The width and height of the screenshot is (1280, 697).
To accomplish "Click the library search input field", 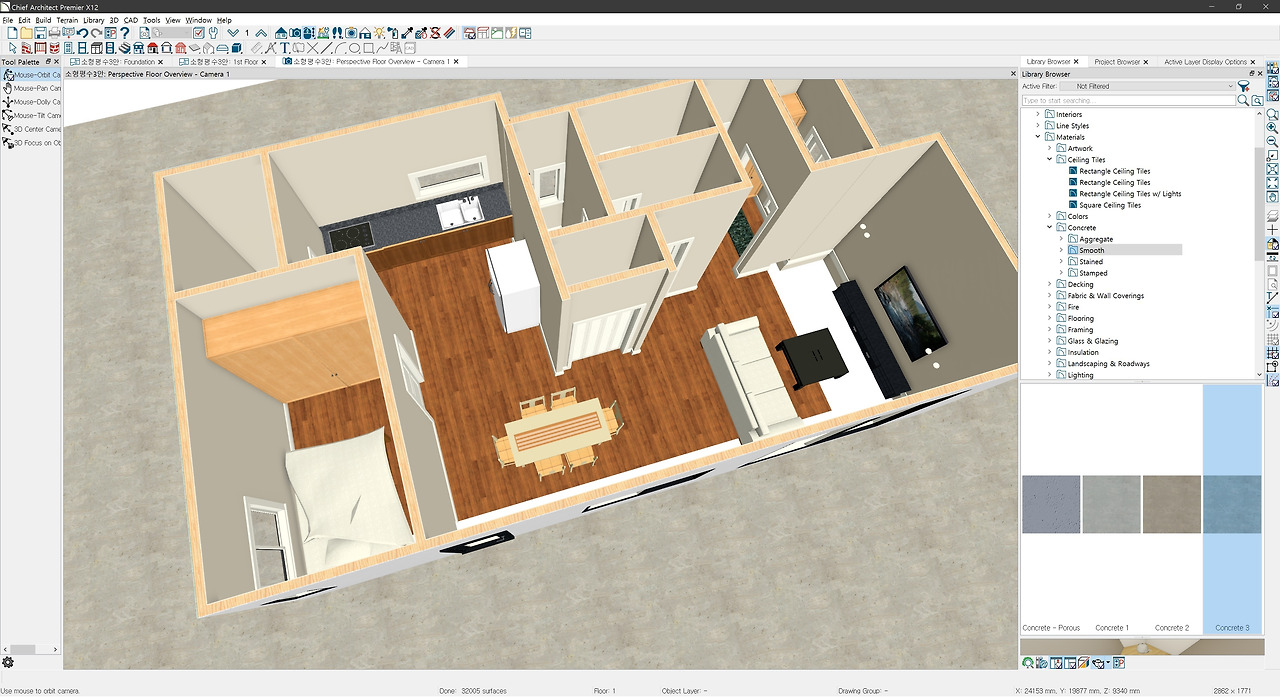I will [1128, 100].
